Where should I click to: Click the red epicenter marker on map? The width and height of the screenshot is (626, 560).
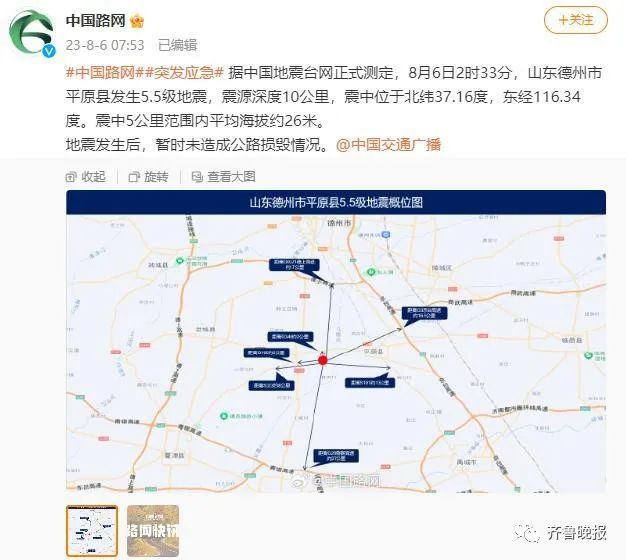(323, 360)
